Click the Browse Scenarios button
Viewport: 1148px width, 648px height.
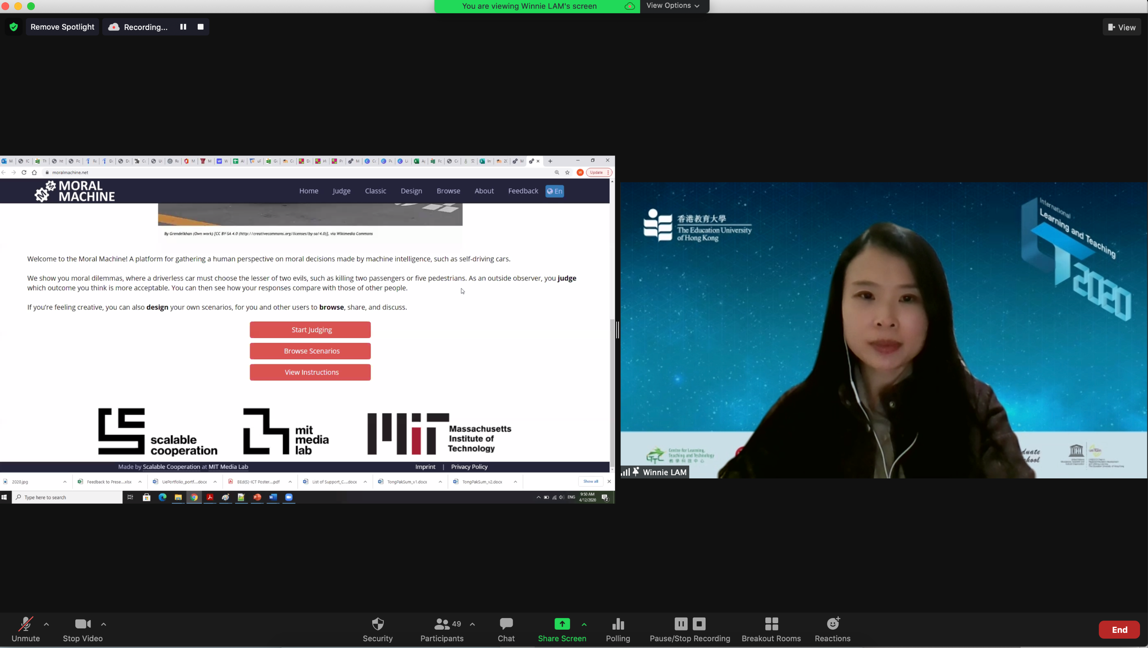pyautogui.click(x=310, y=351)
